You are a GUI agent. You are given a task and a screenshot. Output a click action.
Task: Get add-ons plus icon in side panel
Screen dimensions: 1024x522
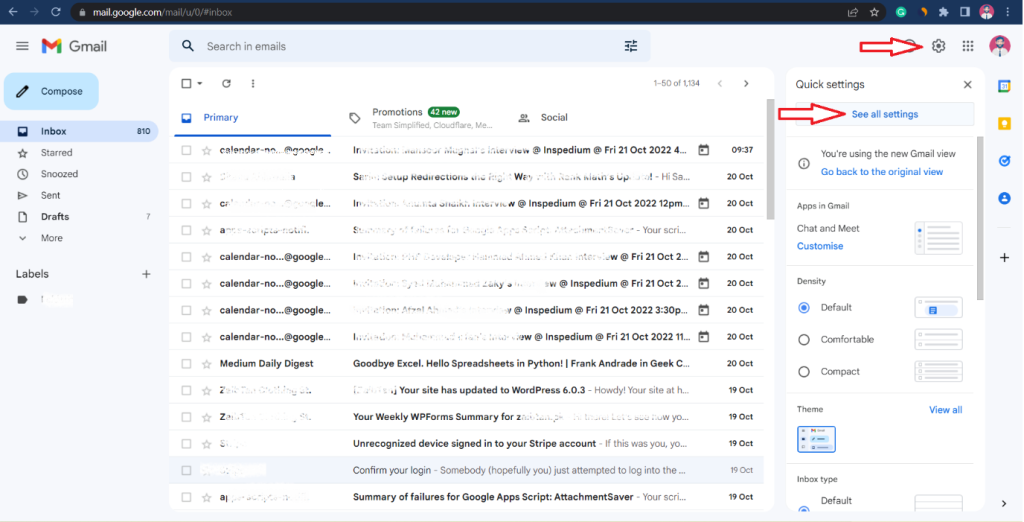tap(1004, 257)
